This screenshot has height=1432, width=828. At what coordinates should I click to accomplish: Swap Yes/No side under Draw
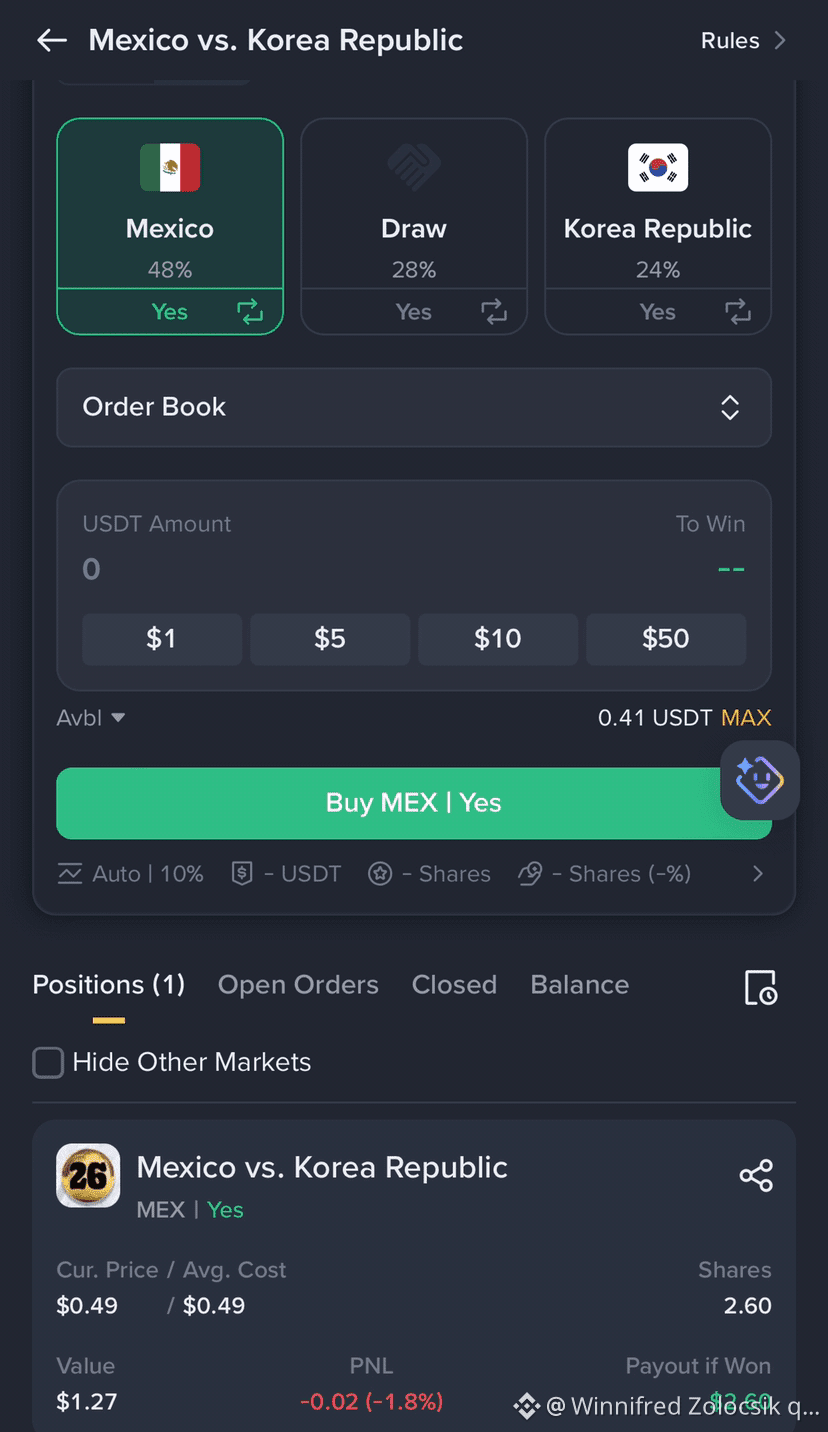494,312
